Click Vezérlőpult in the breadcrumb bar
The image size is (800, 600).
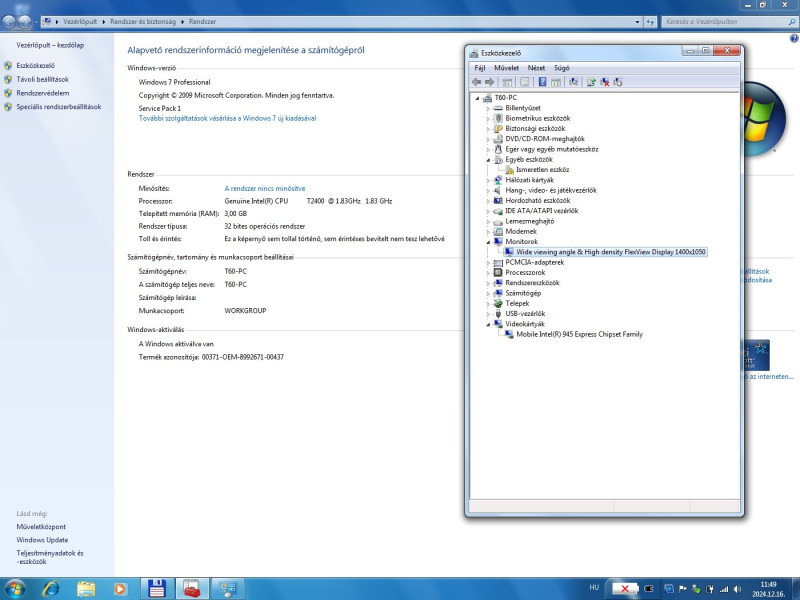(80, 22)
